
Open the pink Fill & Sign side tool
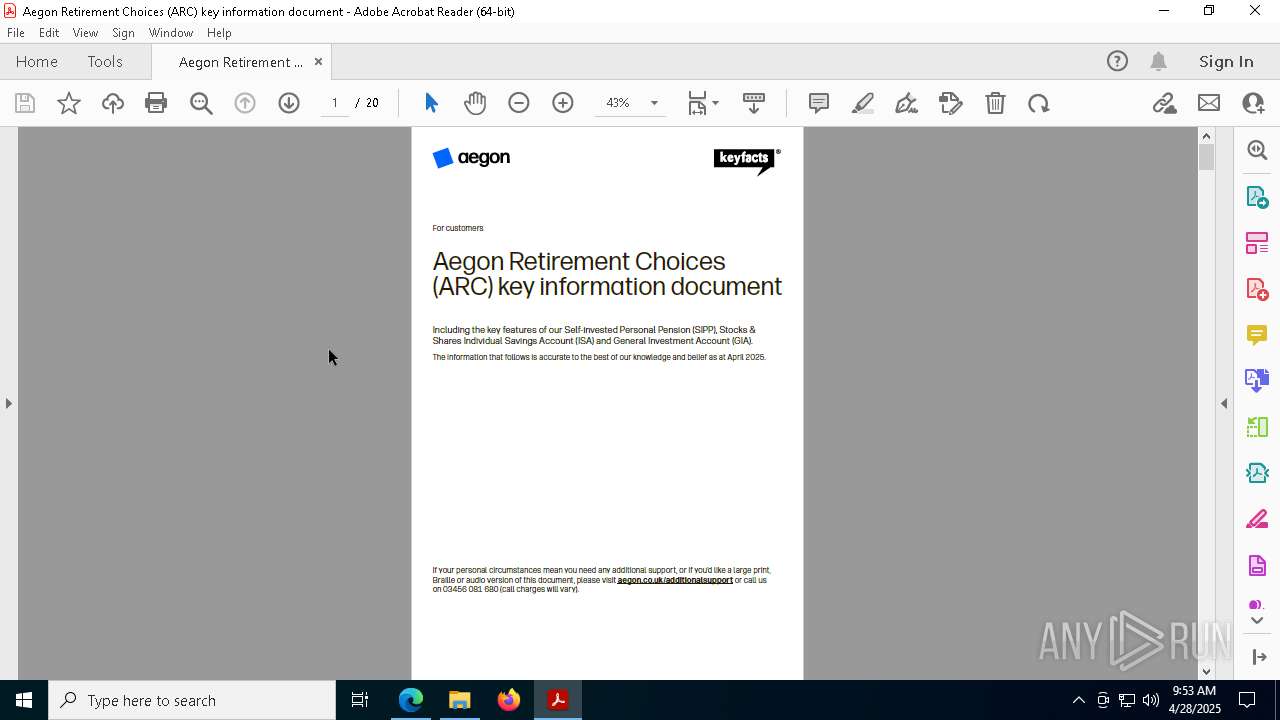coord(1257,519)
